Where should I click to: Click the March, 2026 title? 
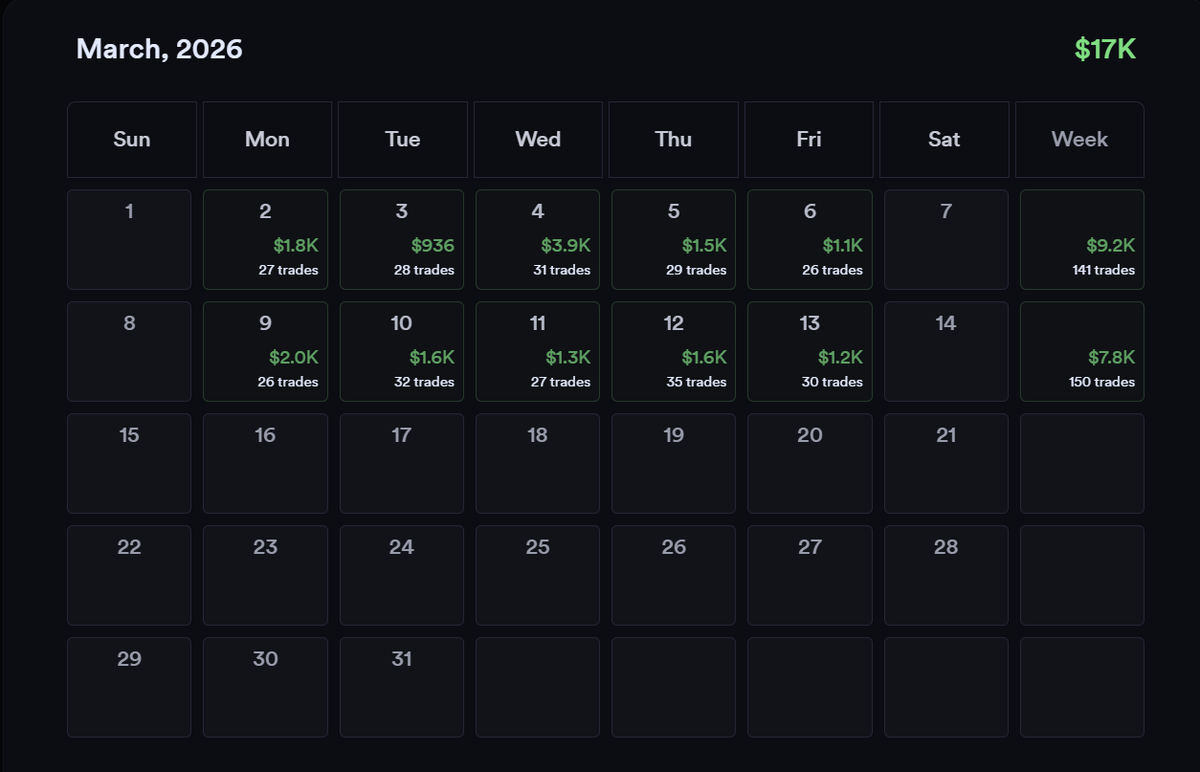coord(159,49)
